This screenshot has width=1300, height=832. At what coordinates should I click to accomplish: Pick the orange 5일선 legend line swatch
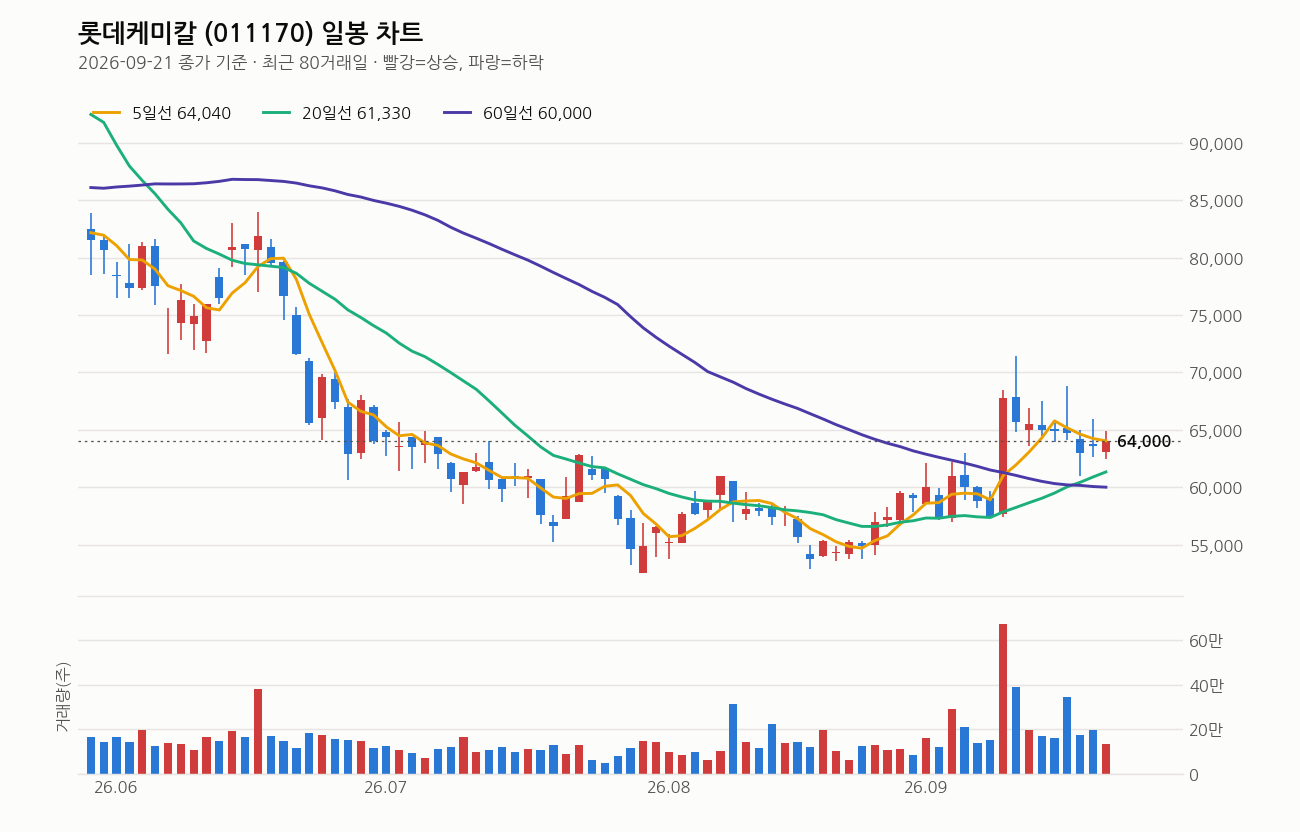[x=106, y=114]
